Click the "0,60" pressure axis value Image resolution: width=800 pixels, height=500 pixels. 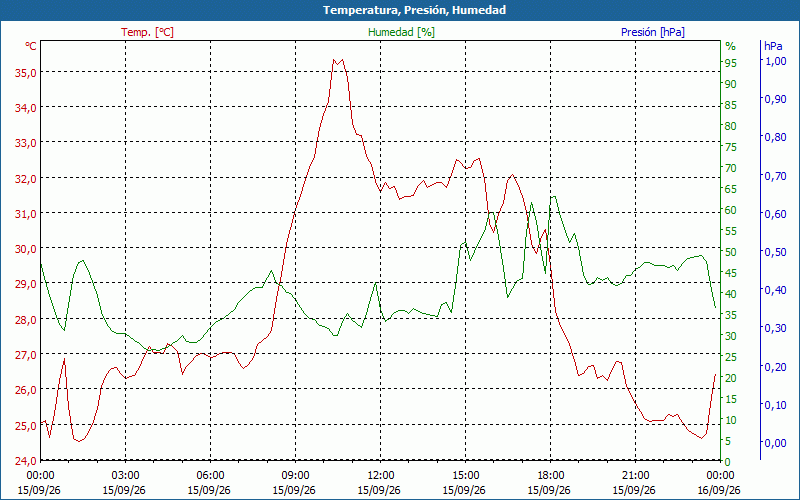776,213
